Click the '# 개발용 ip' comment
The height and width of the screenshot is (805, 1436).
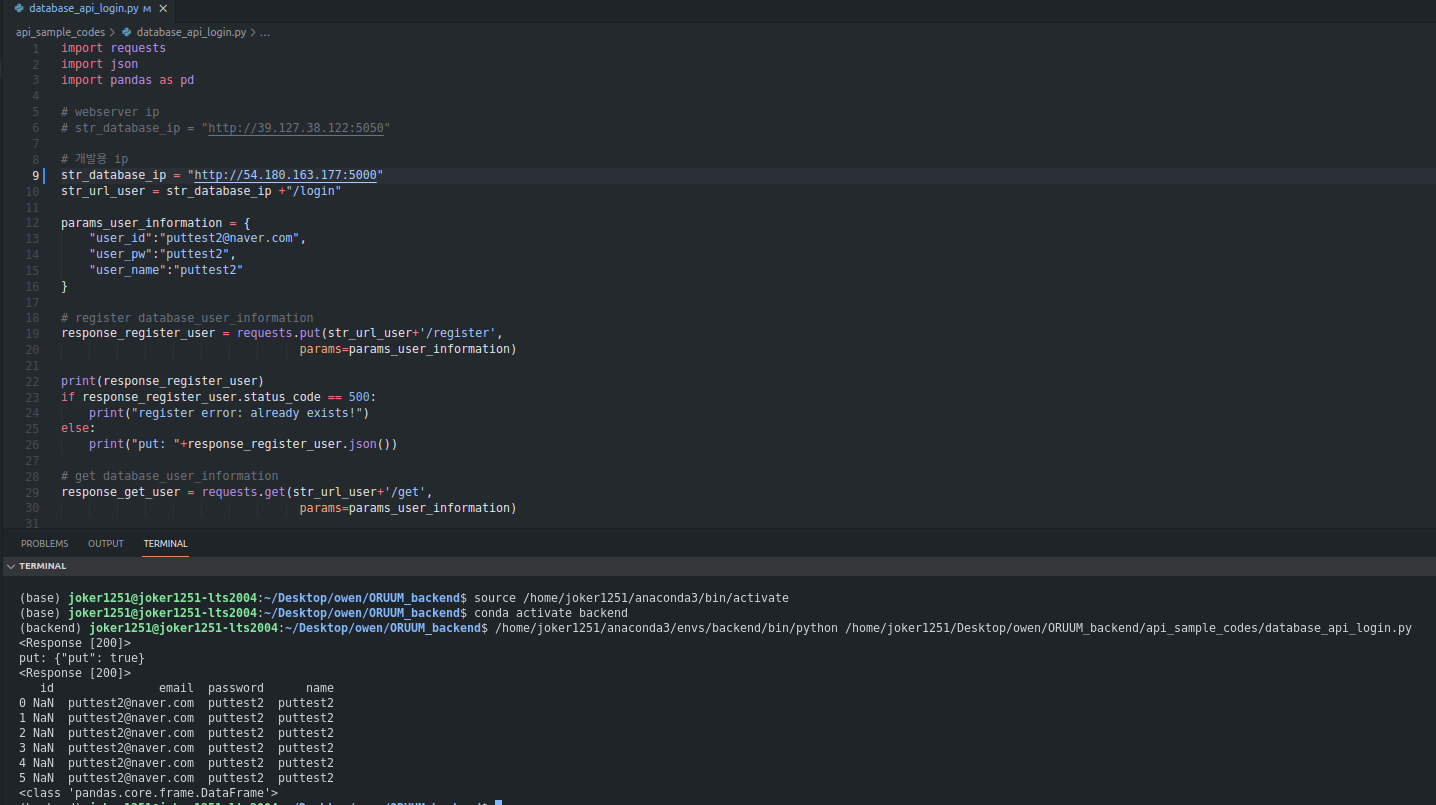coord(94,159)
